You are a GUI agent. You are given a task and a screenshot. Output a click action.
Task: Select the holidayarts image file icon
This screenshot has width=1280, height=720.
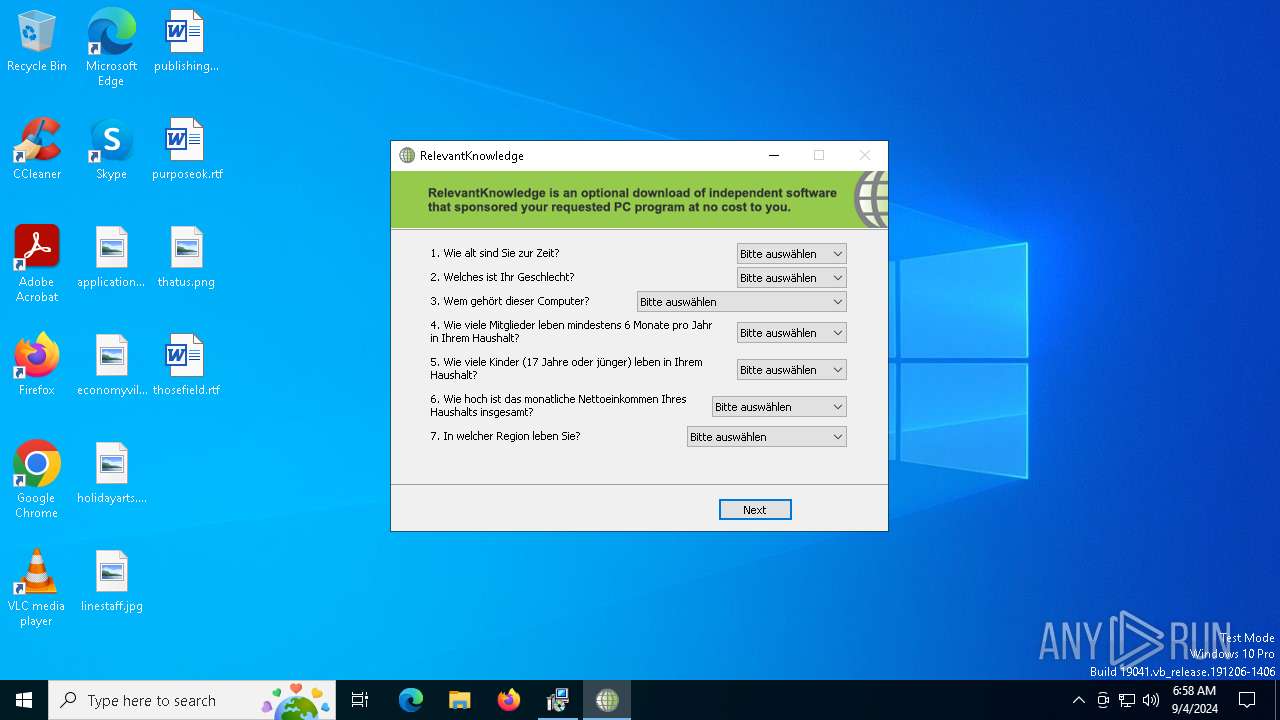tap(111, 474)
